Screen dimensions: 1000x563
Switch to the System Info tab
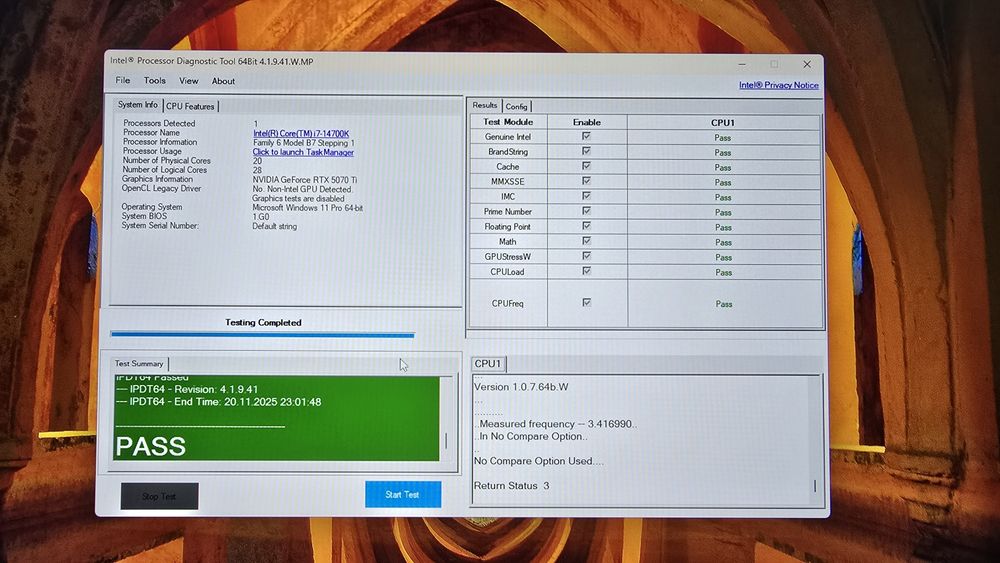coord(138,105)
